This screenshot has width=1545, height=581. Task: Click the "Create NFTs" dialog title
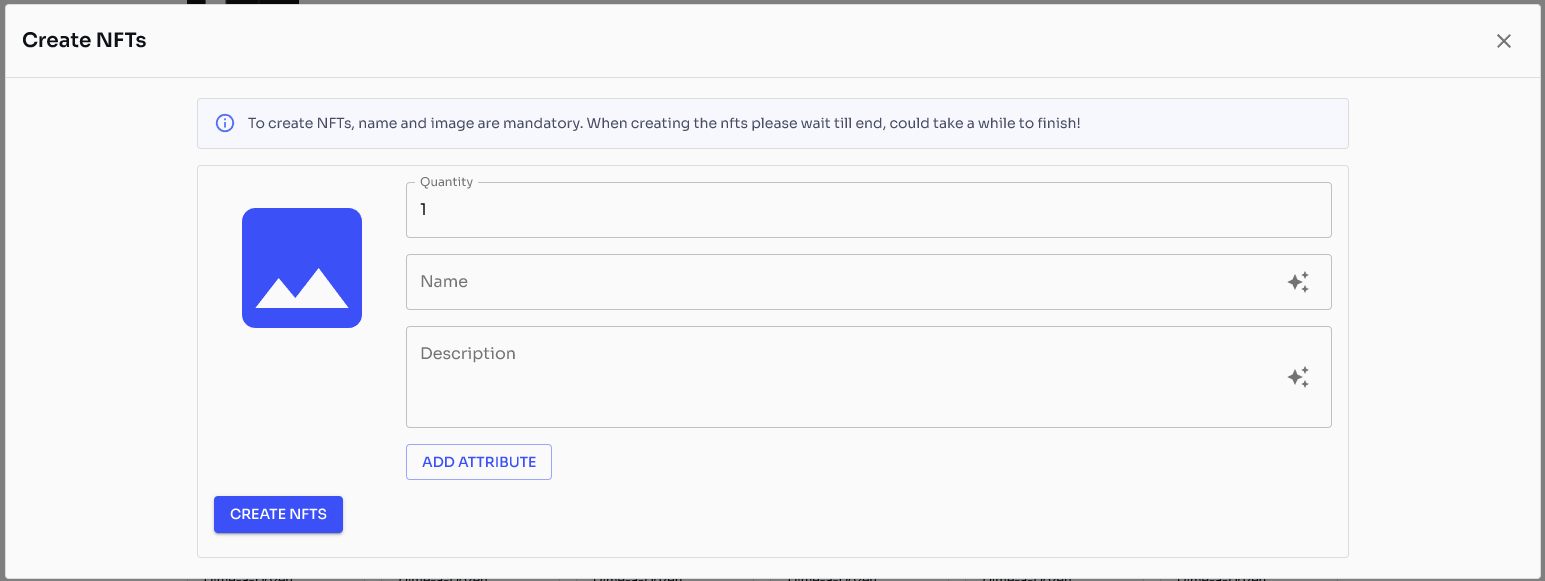pos(84,41)
